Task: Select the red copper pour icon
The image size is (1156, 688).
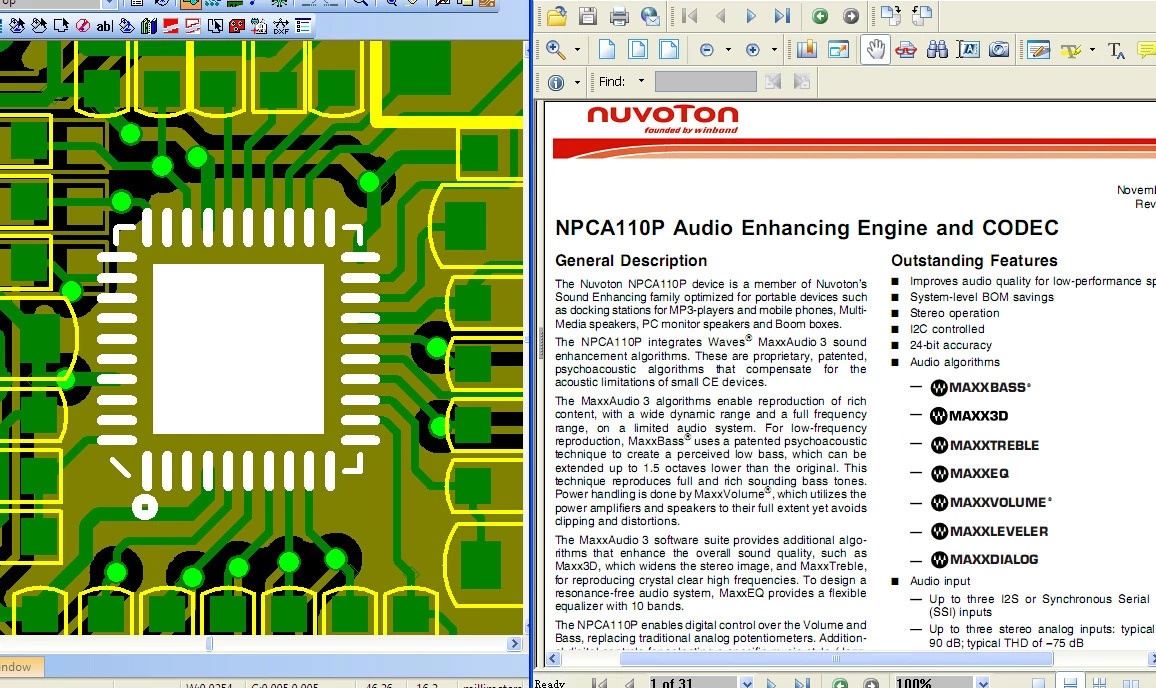Action: 170,27
